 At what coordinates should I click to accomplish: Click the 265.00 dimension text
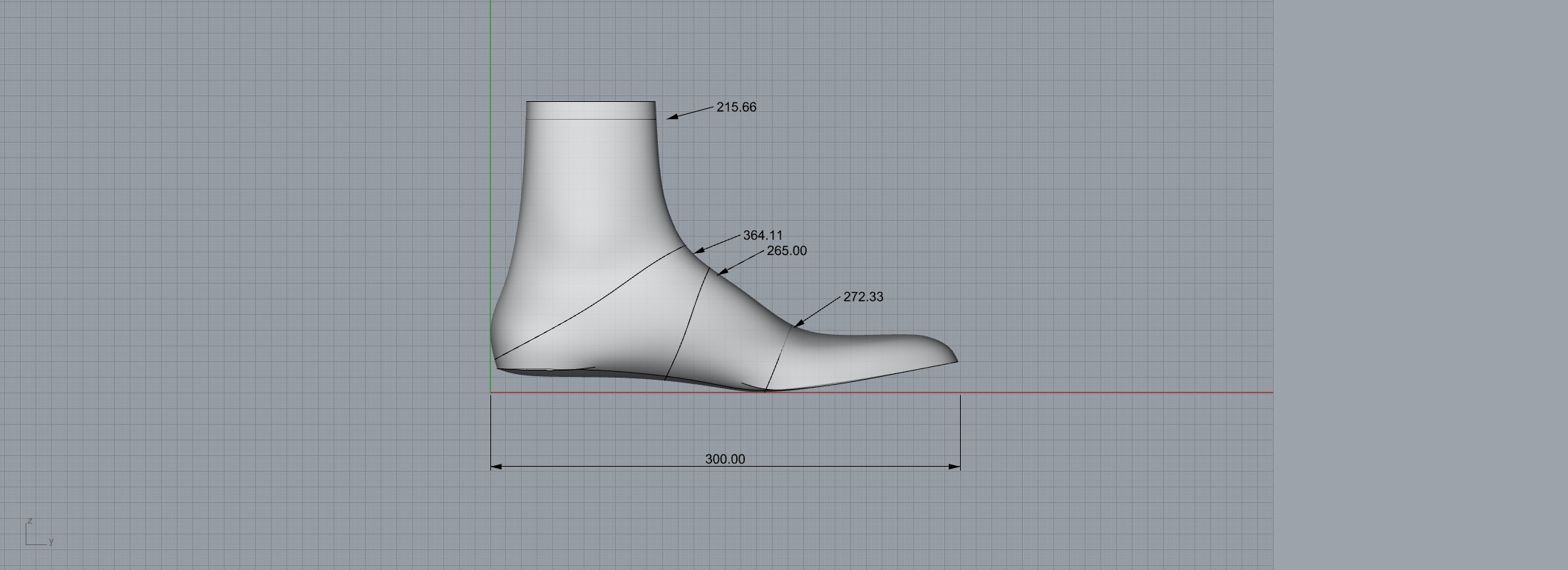pyautogui.click(x=786, y=251)
